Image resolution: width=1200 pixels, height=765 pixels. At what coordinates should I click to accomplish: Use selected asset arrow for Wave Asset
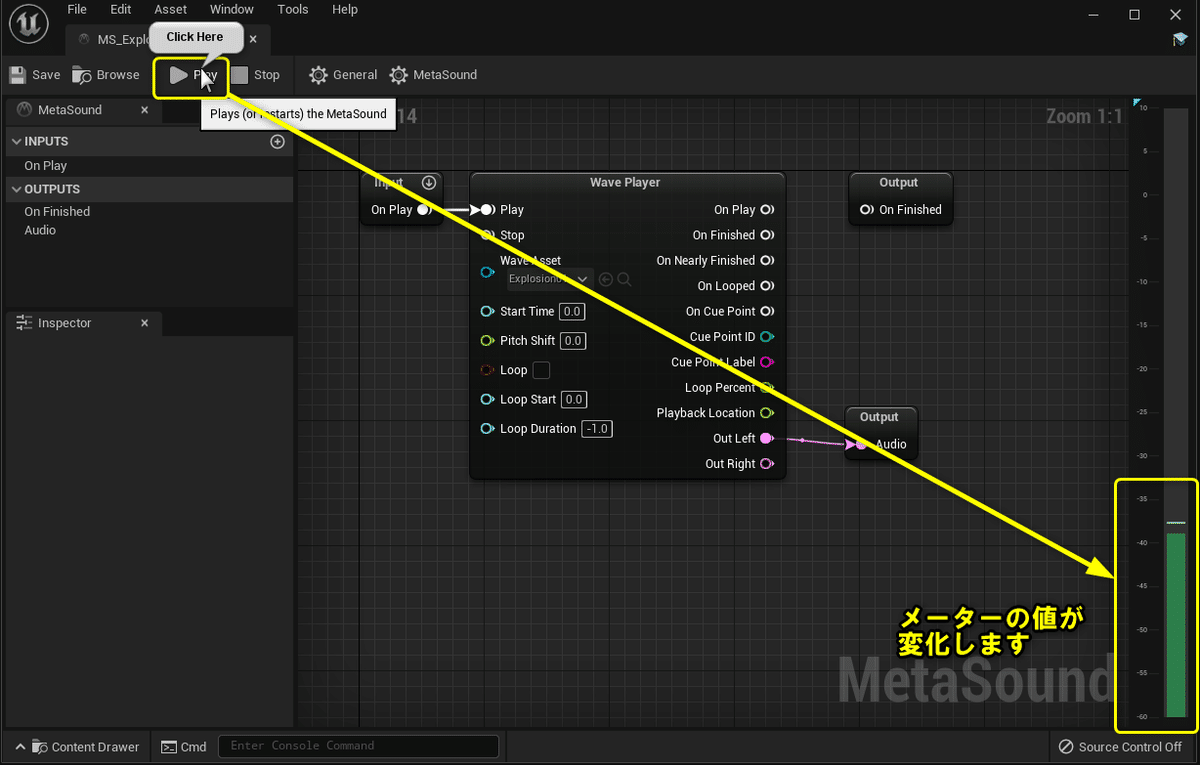point(606,279)
